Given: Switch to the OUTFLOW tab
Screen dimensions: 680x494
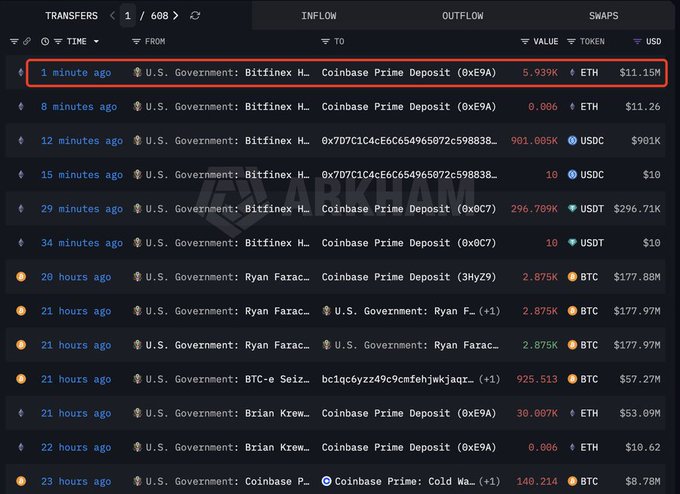Looking at the screenshot, I should click(x=462, y=16).
